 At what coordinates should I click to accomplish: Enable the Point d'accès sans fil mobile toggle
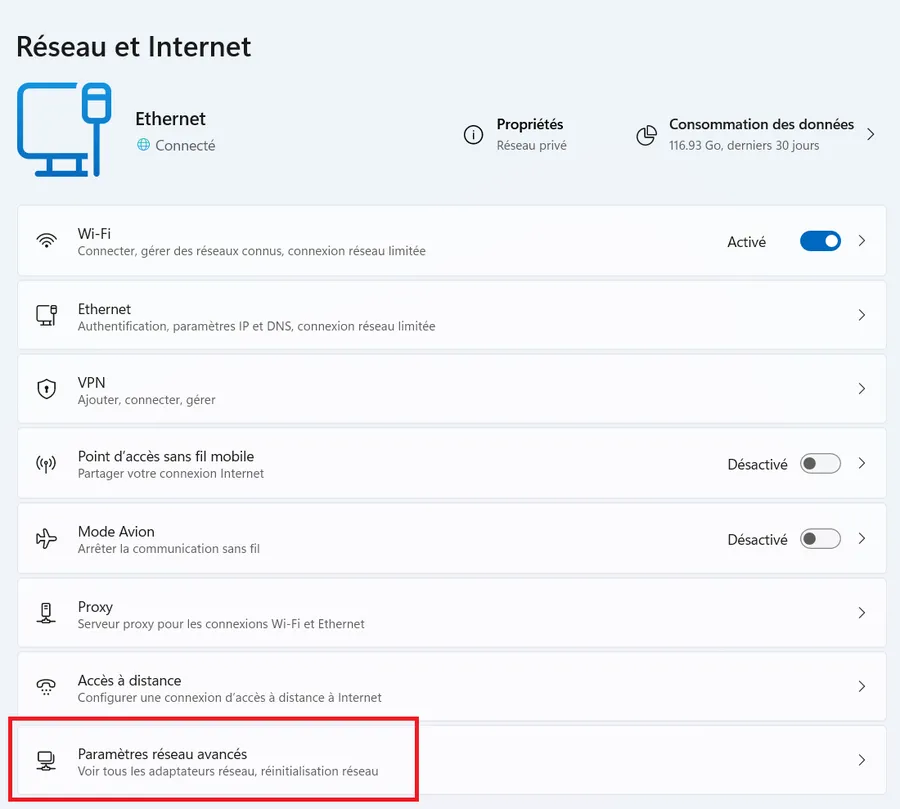(x=820, y=463)
